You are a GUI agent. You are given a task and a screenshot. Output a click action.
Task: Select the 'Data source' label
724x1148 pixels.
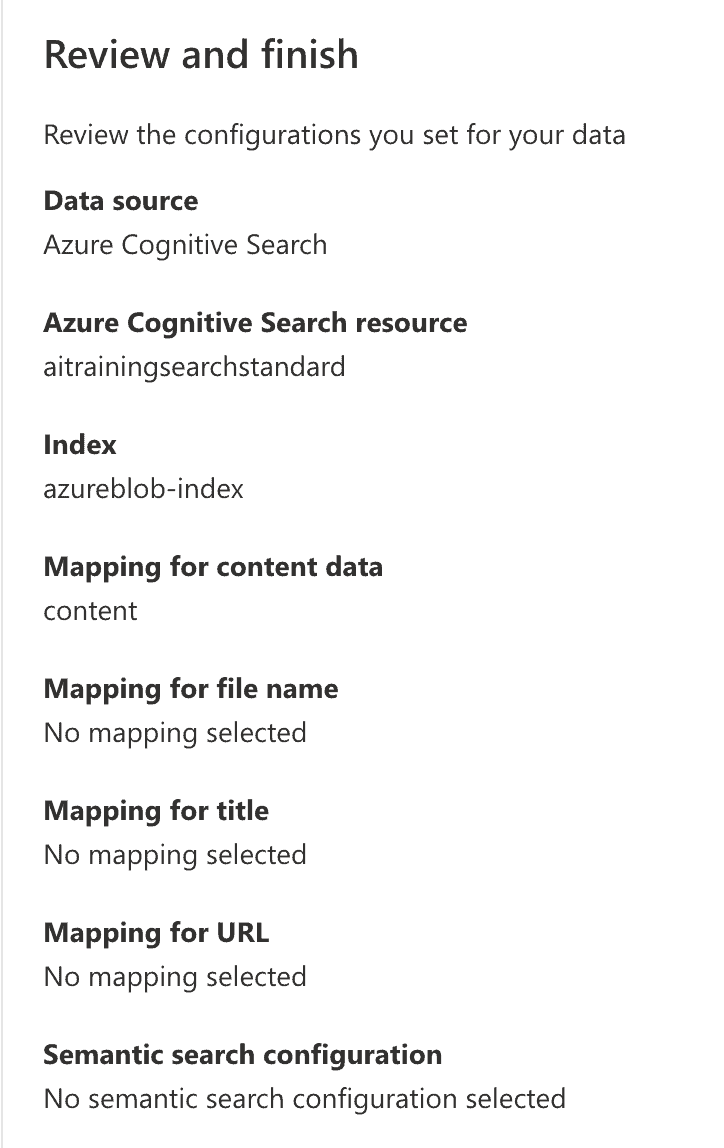pyautogui.click(x=121, y=201)
